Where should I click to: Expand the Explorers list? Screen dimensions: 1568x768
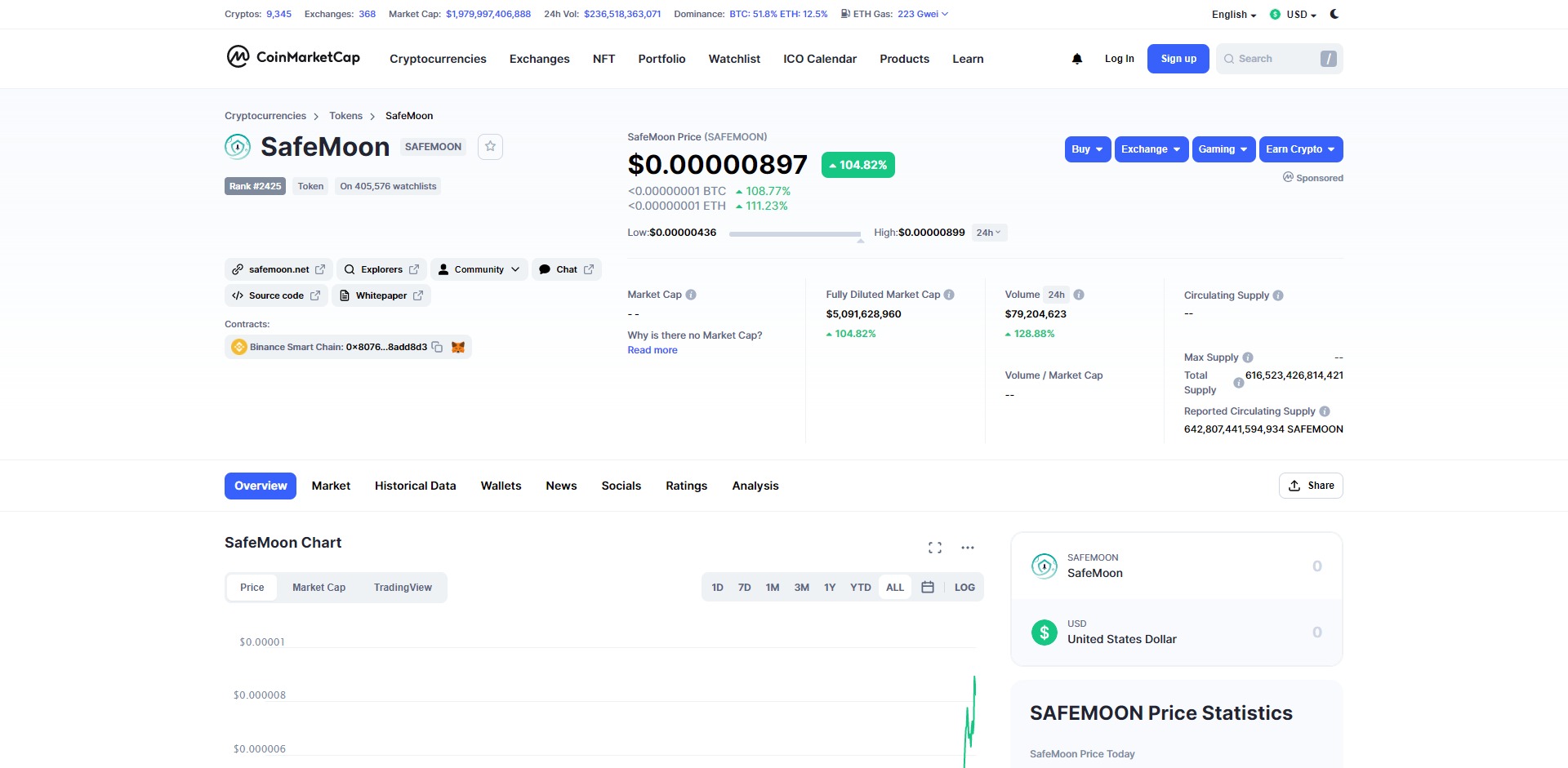coord(381,269)
